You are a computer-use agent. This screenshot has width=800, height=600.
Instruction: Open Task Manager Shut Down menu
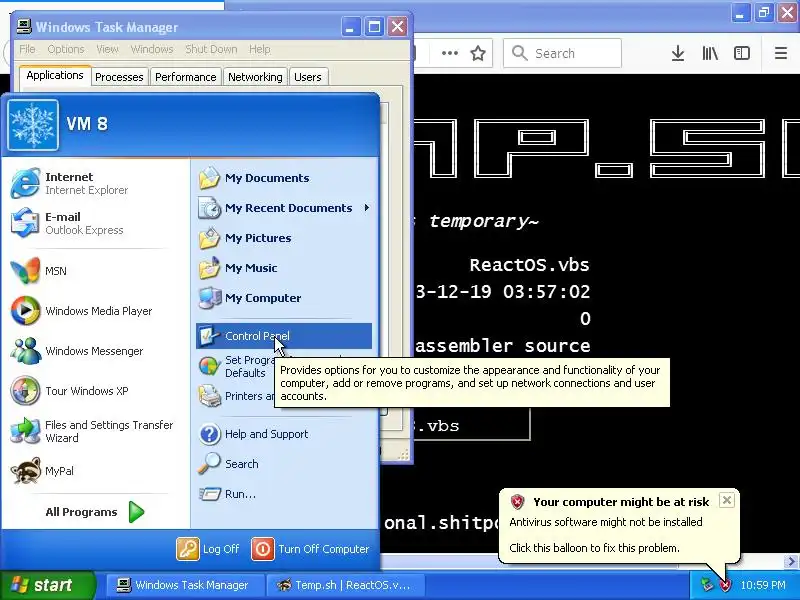[x=211, y=49]
